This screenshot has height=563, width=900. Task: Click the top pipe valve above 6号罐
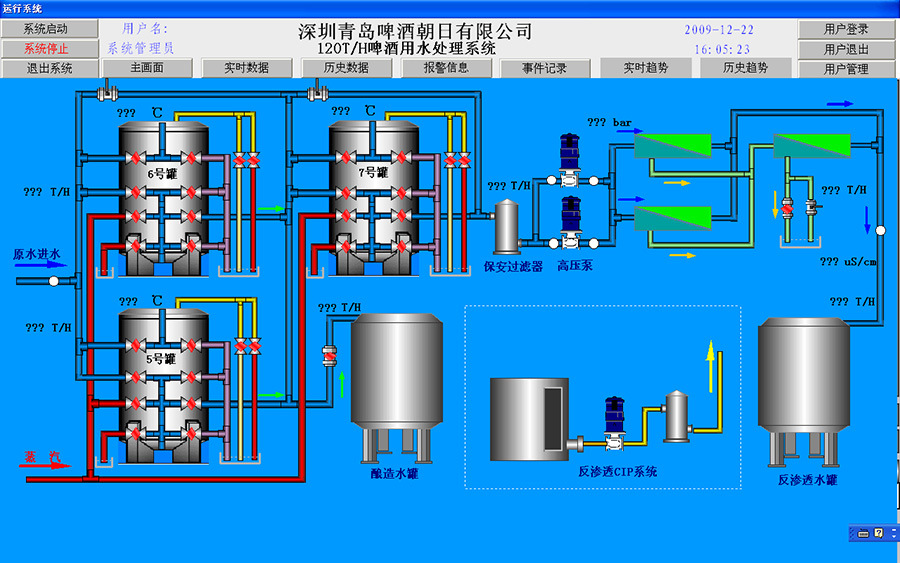click(x=107, y=92)
